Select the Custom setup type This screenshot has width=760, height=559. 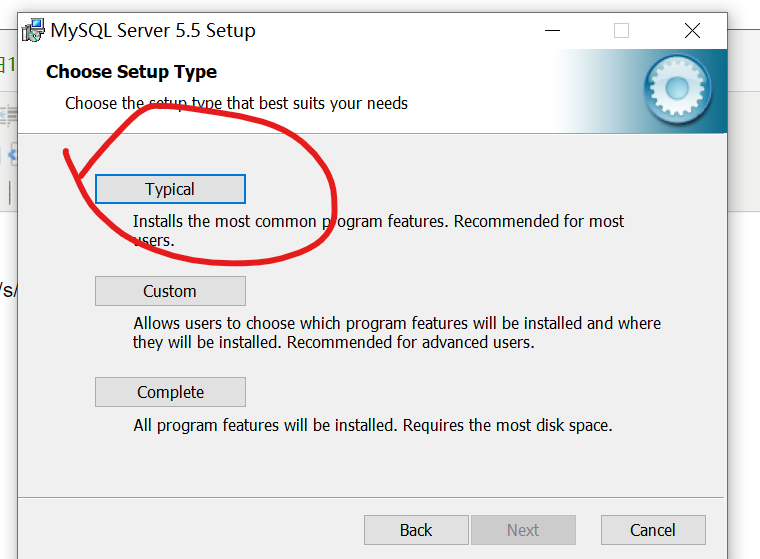(x=170, y=291)
